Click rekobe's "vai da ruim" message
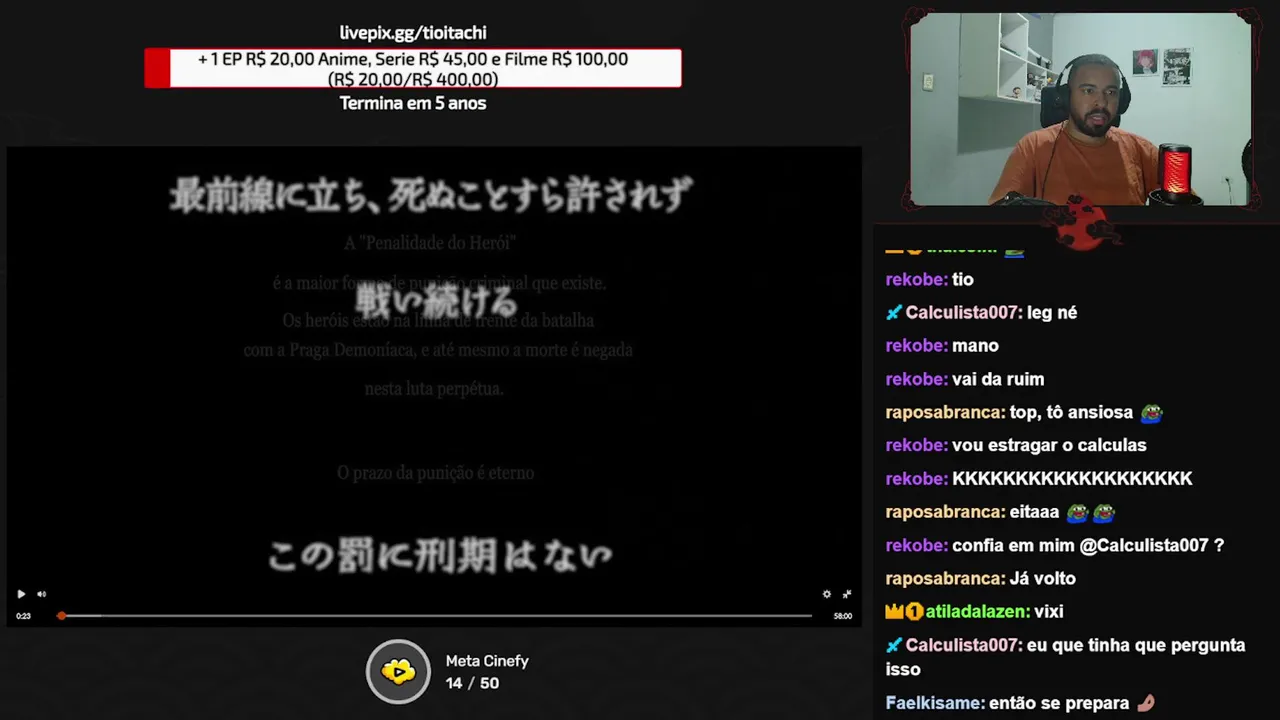This screenshot has height=720, width=1280. [965, 379]
